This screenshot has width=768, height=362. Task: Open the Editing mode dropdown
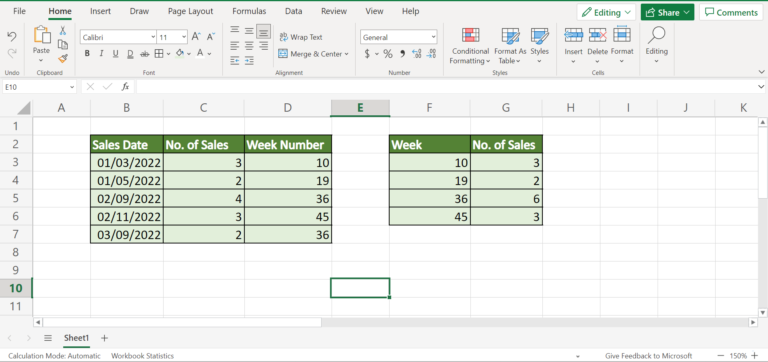(606, 13)
